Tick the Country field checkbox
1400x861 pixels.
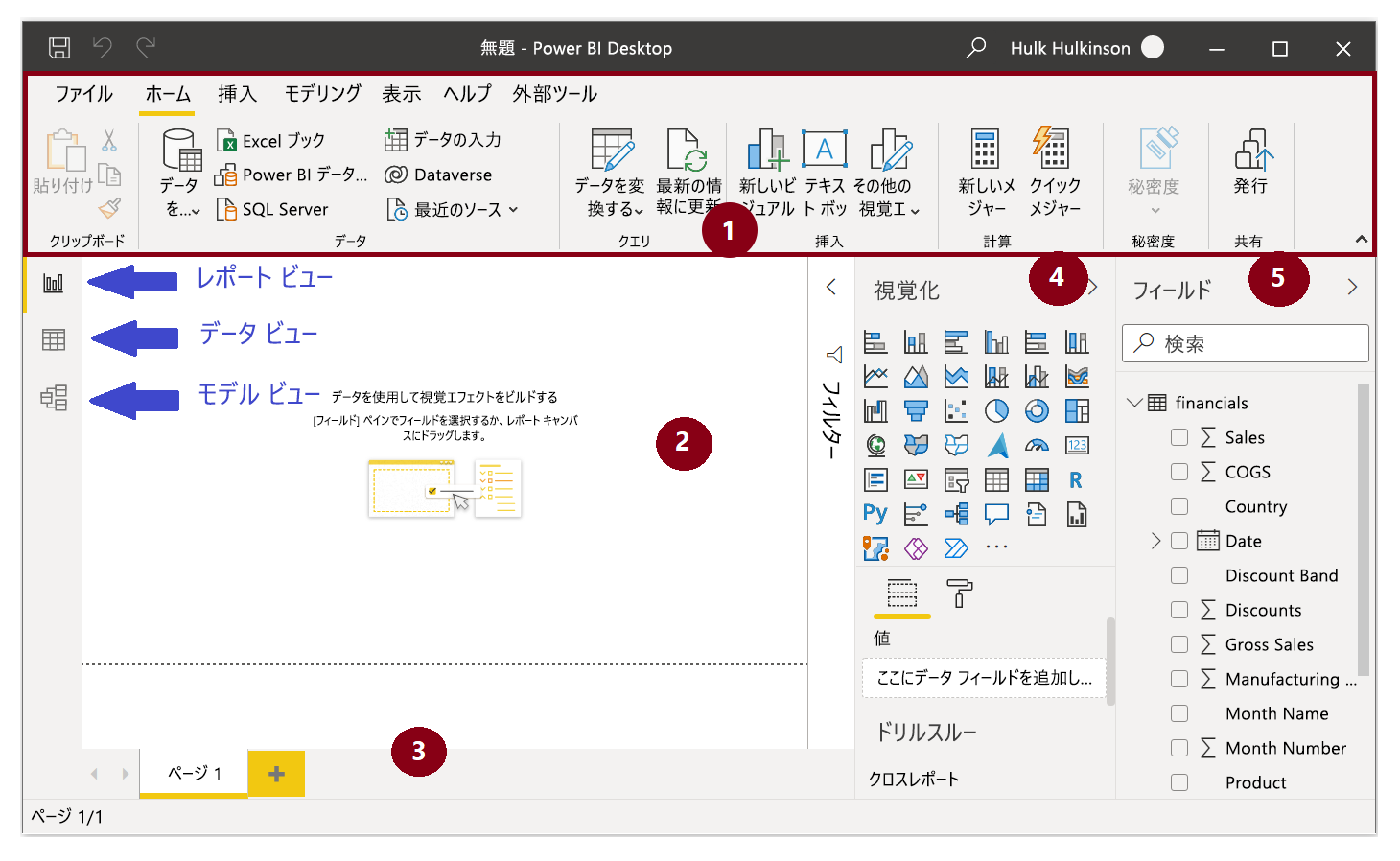(1179, 506)
